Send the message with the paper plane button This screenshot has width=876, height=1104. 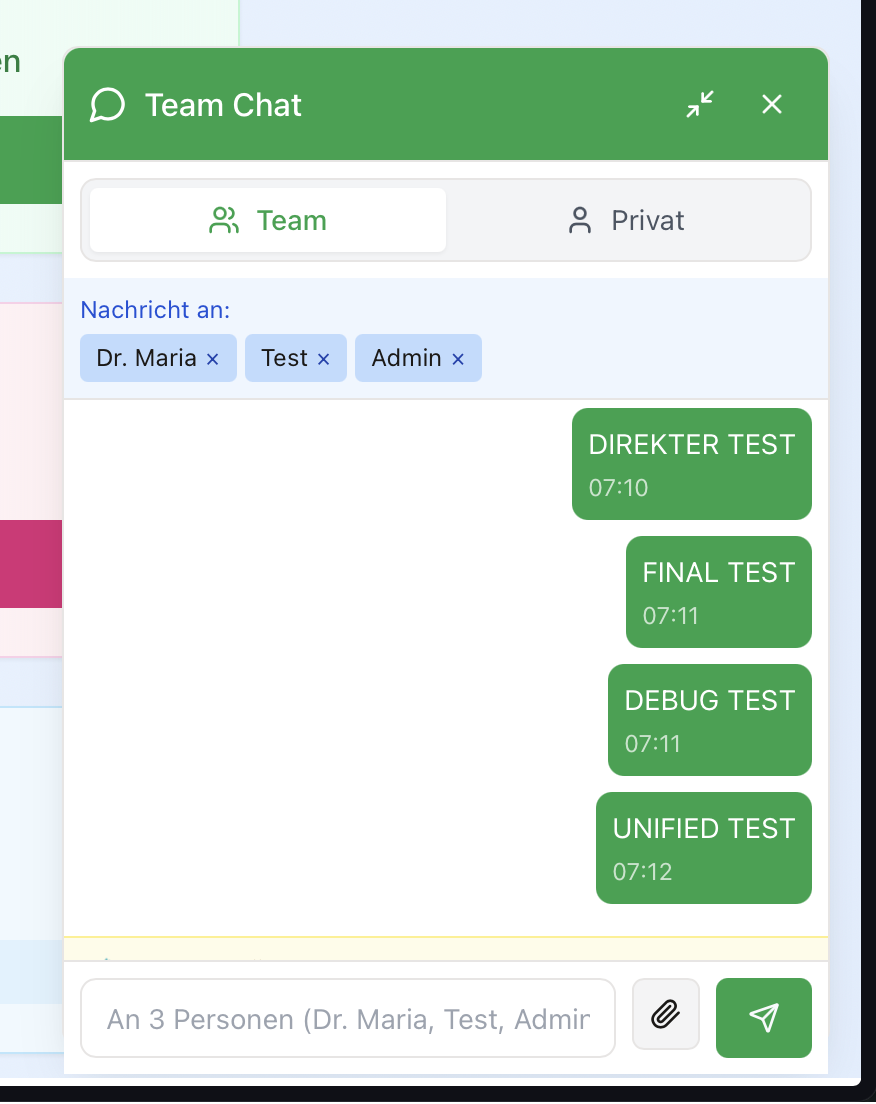click(x=763, y=1017)
